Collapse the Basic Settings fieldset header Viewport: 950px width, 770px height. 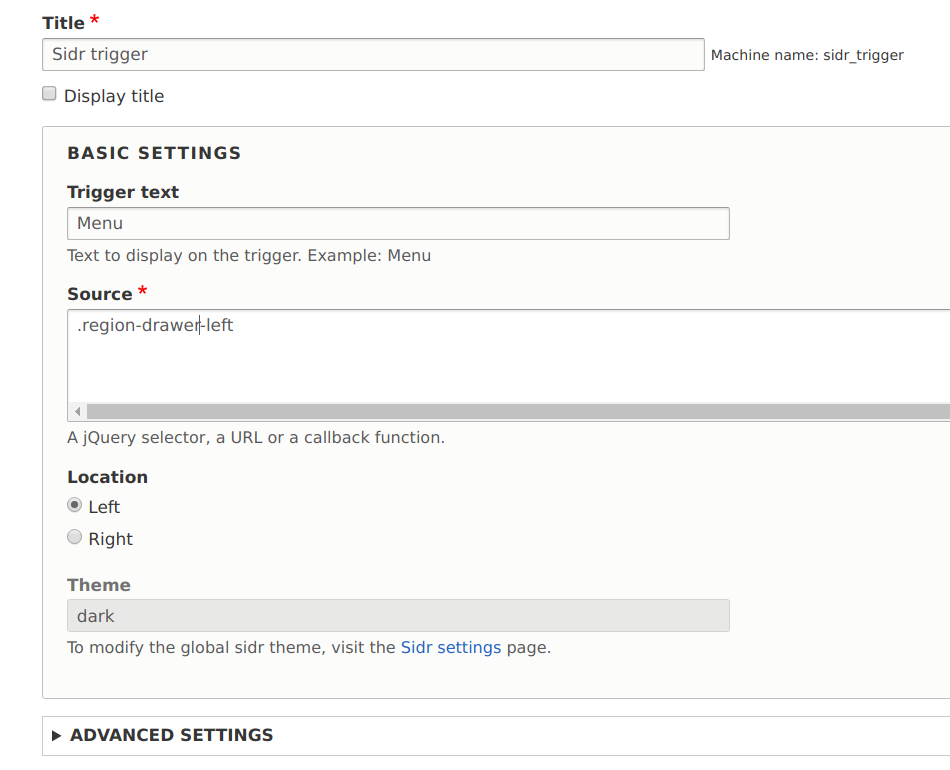153,153
